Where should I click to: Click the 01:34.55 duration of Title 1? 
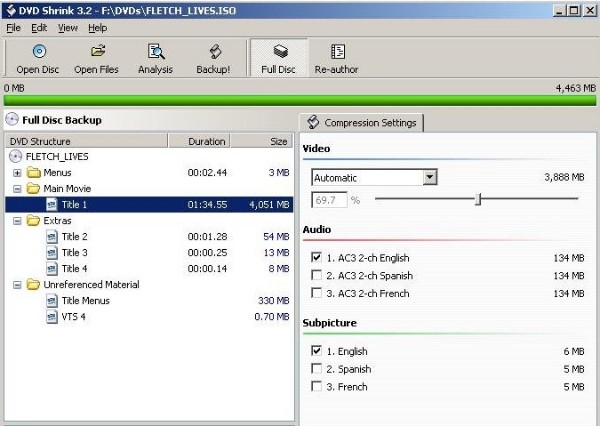pos(207,205)
